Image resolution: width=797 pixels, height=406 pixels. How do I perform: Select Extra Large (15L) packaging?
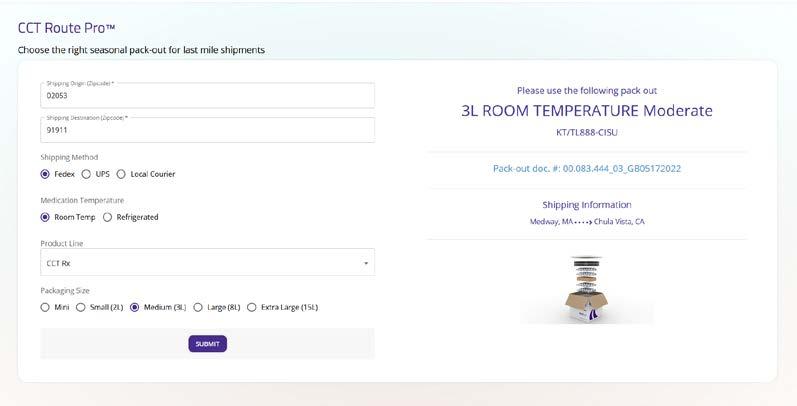pyautogui.click(x=252, y=307)
